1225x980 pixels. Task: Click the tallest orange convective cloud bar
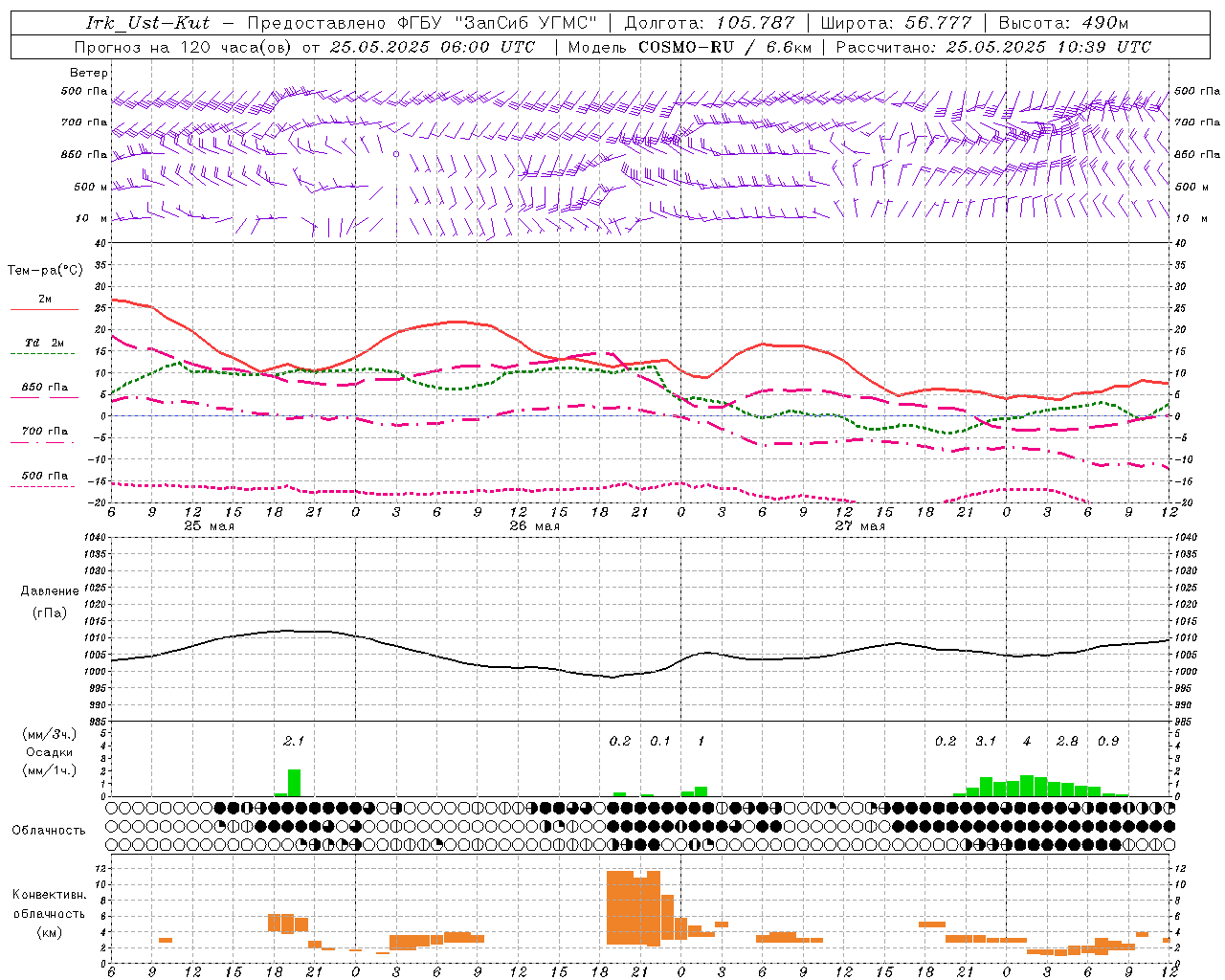pyautogui.click(x=654, y=908)
